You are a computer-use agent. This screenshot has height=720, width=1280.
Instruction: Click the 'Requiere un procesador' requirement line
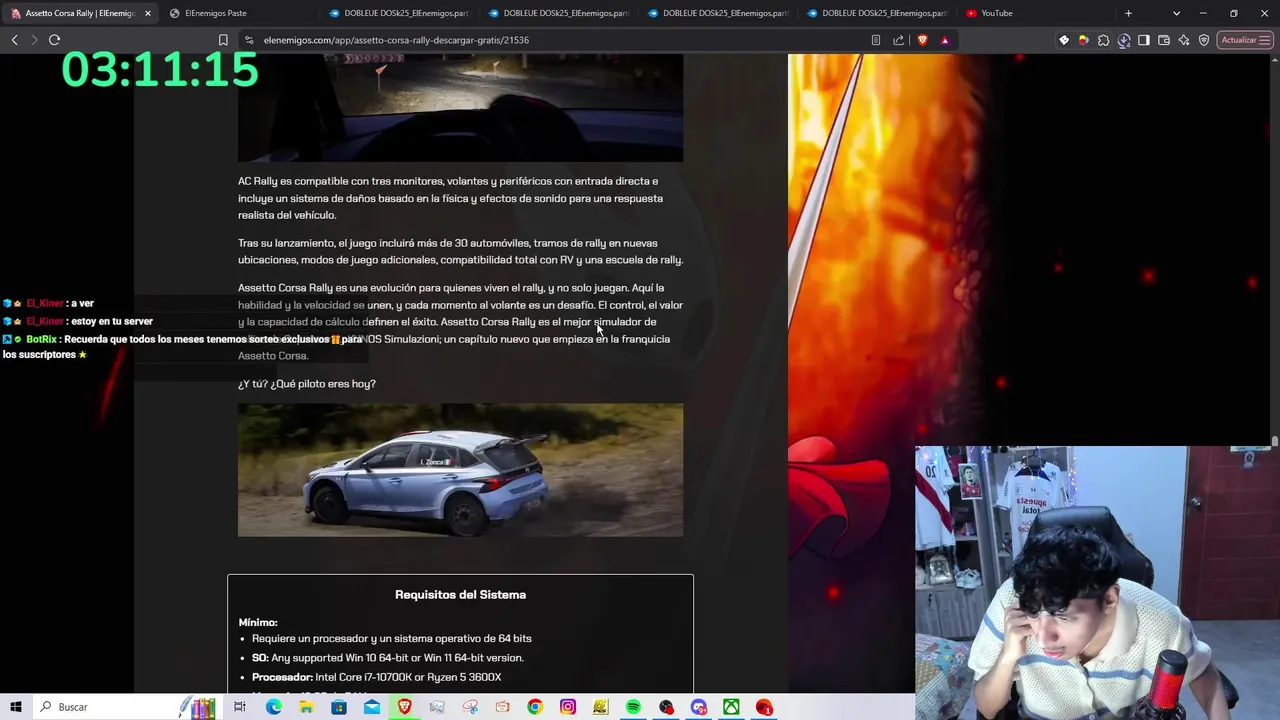(392, 638)
